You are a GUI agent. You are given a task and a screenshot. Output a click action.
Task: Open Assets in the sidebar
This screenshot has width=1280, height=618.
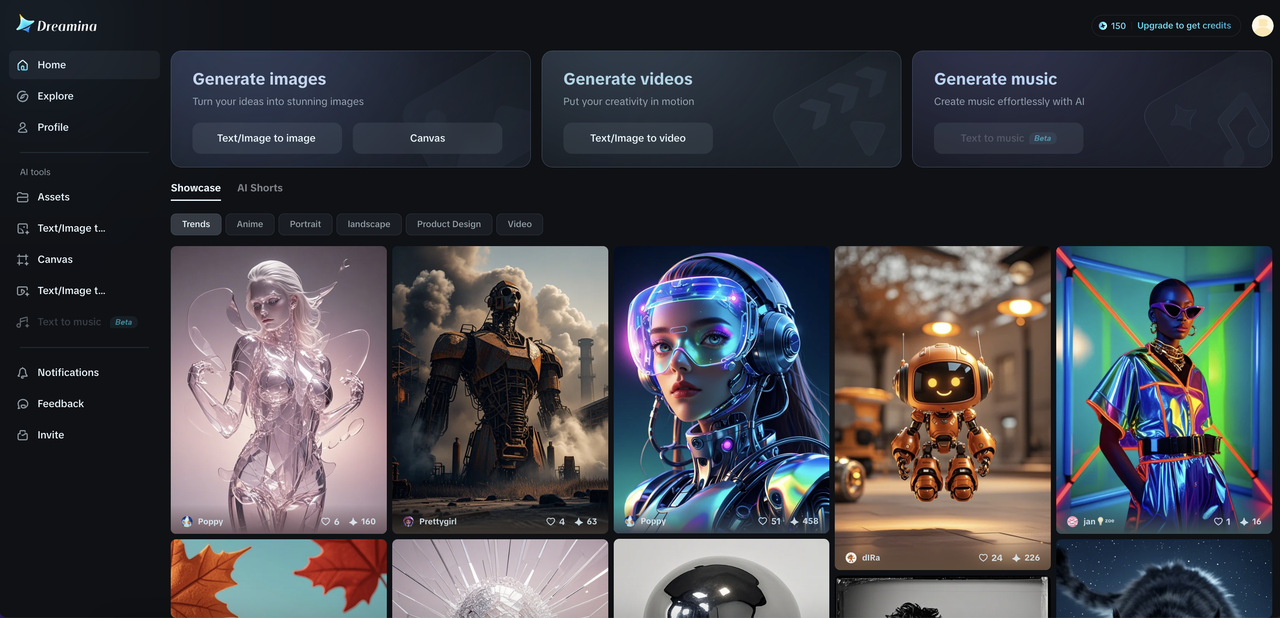click(x=84, y=197)
